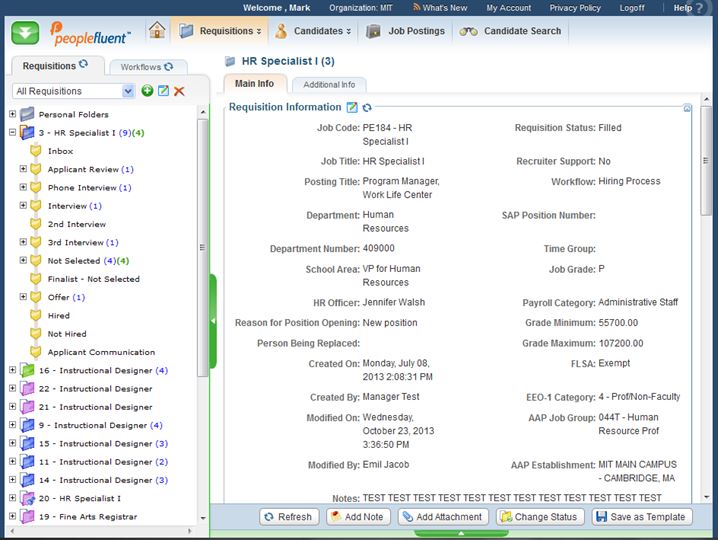The height and width of the screenshot is (540, 718).
Task: Open the Workflows tab
Action: pyautogui.click(x=146, y=67)
